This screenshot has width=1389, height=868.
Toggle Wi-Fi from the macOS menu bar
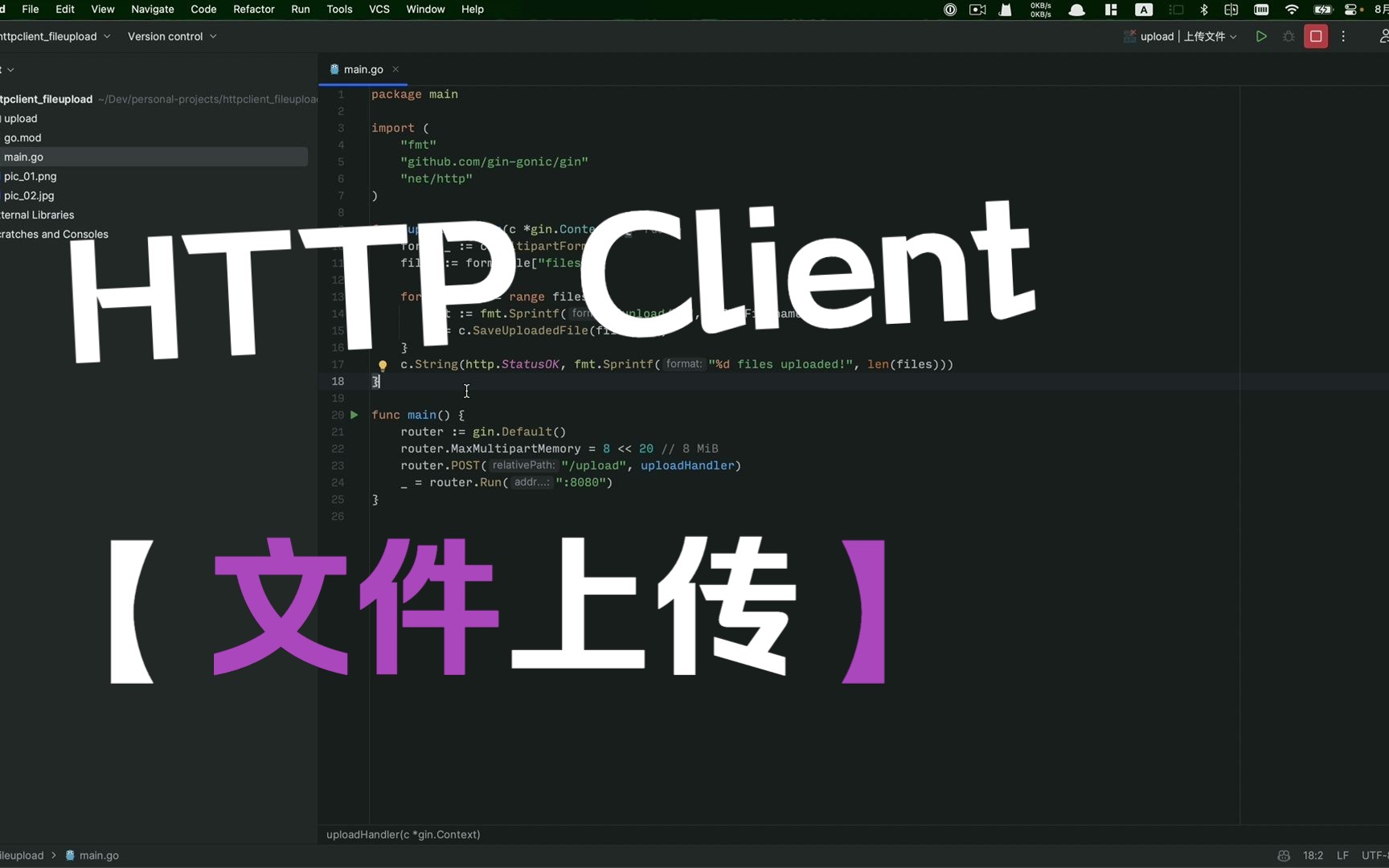coord(1291,10)
